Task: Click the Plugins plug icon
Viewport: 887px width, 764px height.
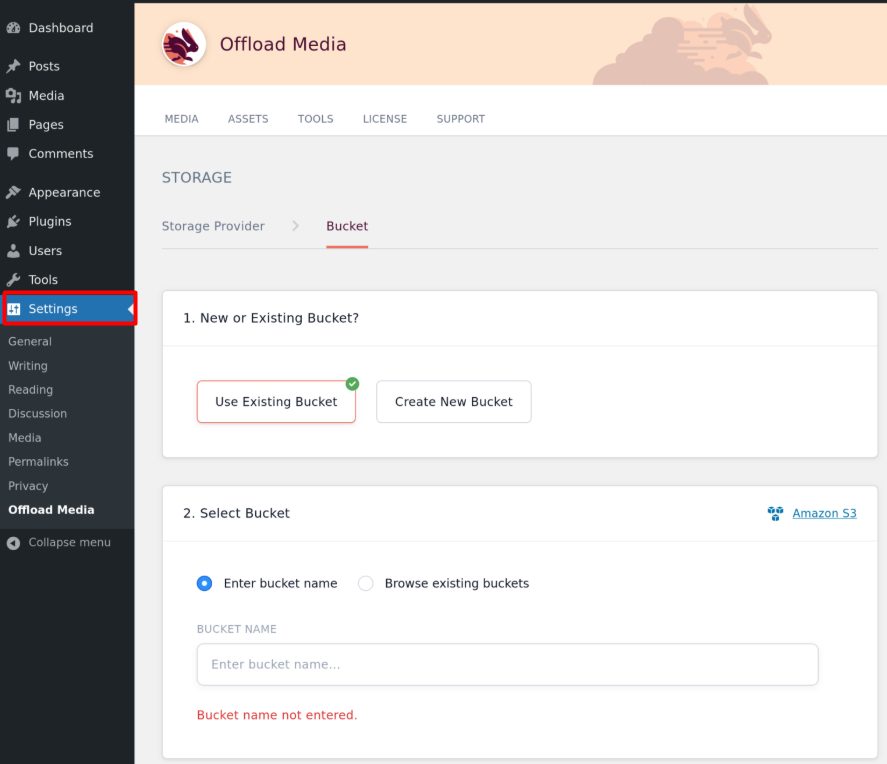Action: tap(14, 221)
